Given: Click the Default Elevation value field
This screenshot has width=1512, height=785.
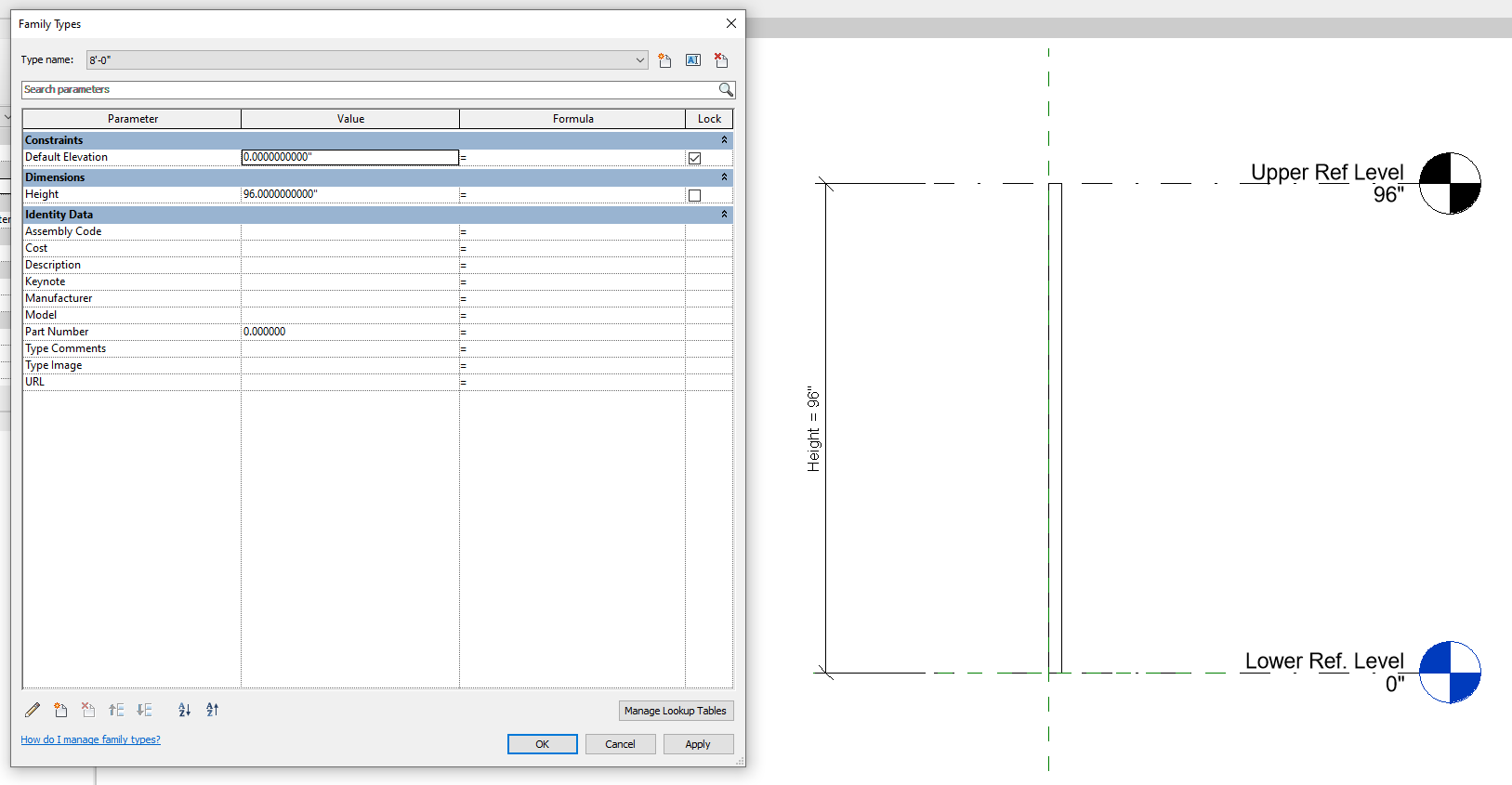Looking at the screenshot, I should 350,157.
